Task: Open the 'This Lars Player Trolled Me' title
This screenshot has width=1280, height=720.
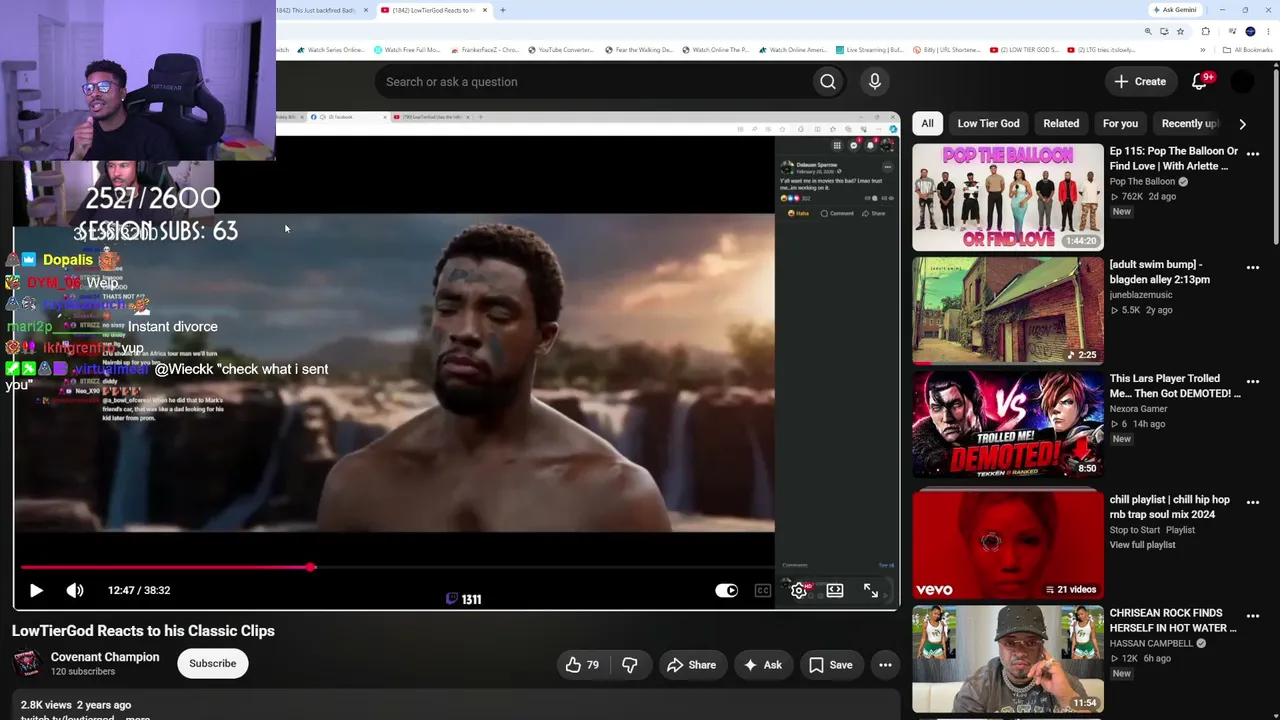Action: coord(1175,386)
